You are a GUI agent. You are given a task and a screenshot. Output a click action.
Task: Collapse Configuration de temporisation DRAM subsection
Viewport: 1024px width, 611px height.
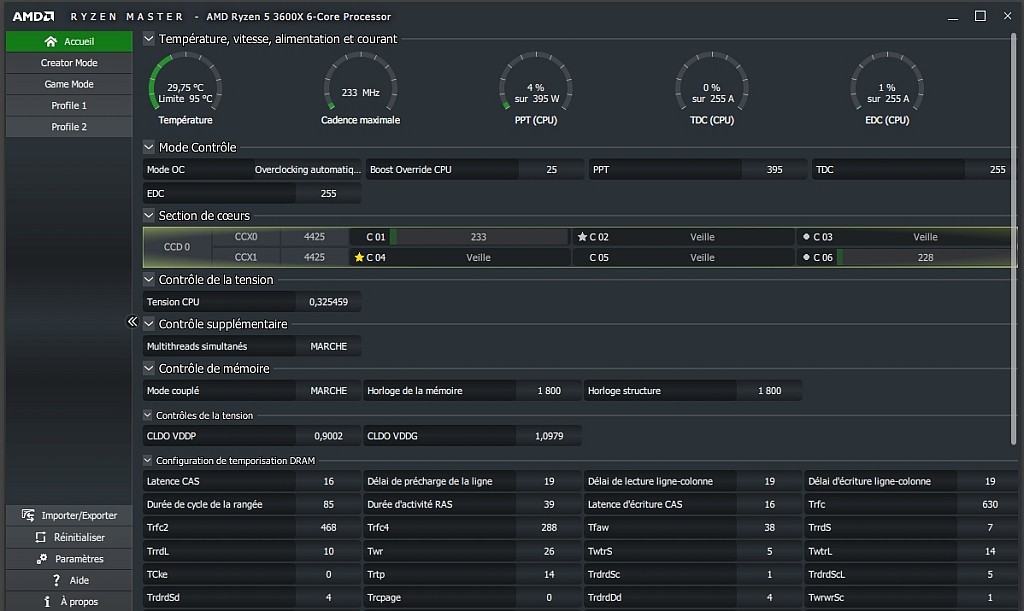click(x=148, y=460)
